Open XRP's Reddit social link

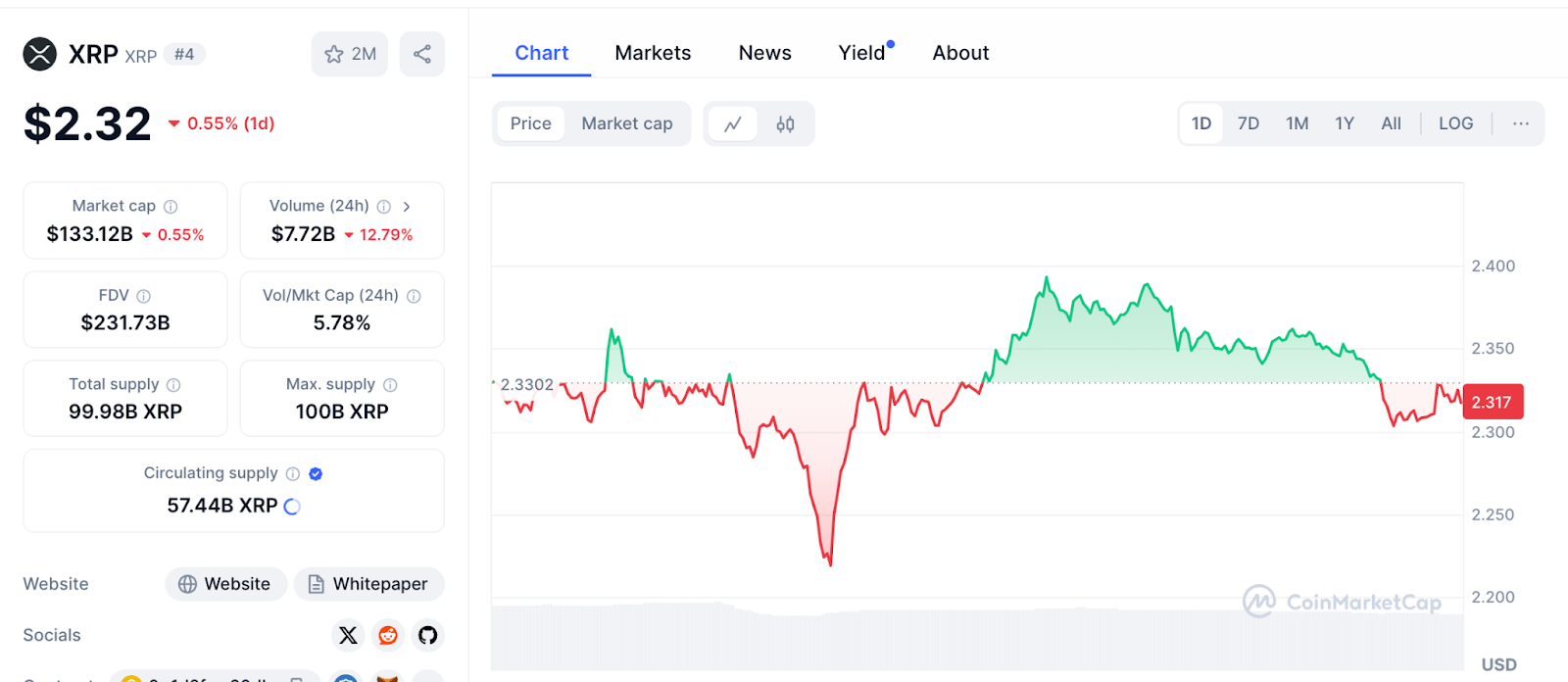388,635
